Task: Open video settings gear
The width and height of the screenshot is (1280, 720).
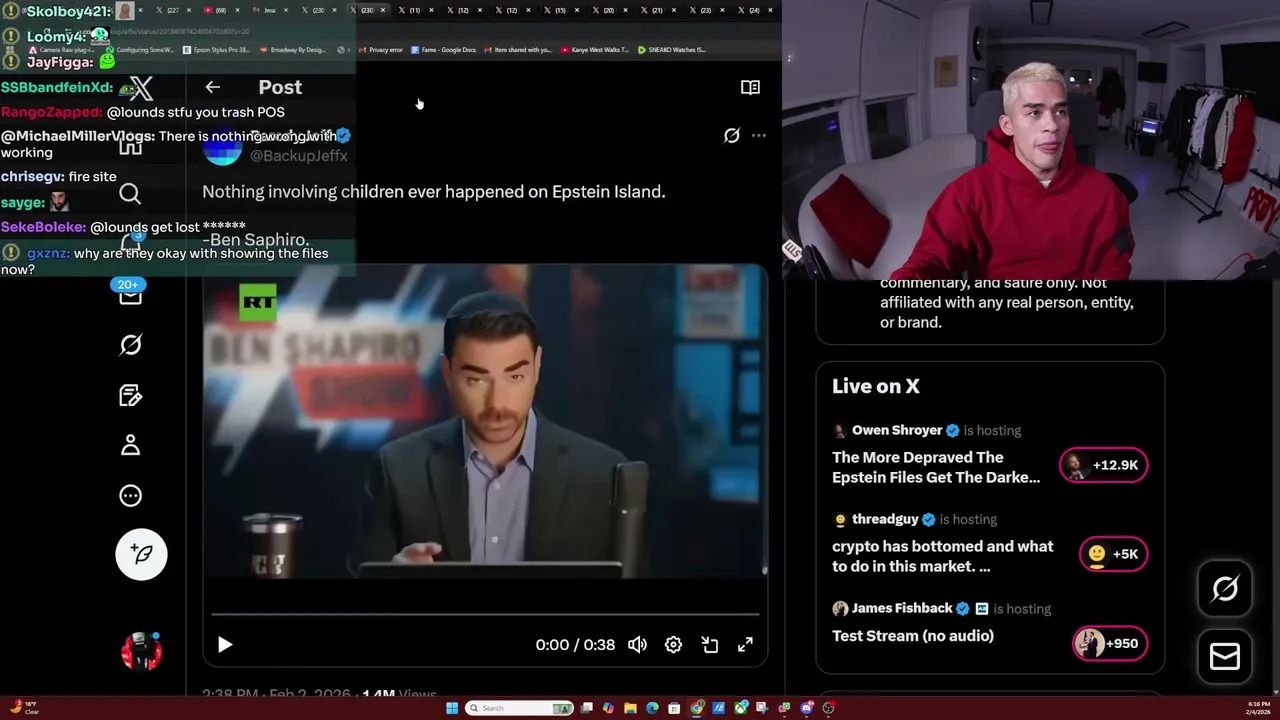Action: 673,645
